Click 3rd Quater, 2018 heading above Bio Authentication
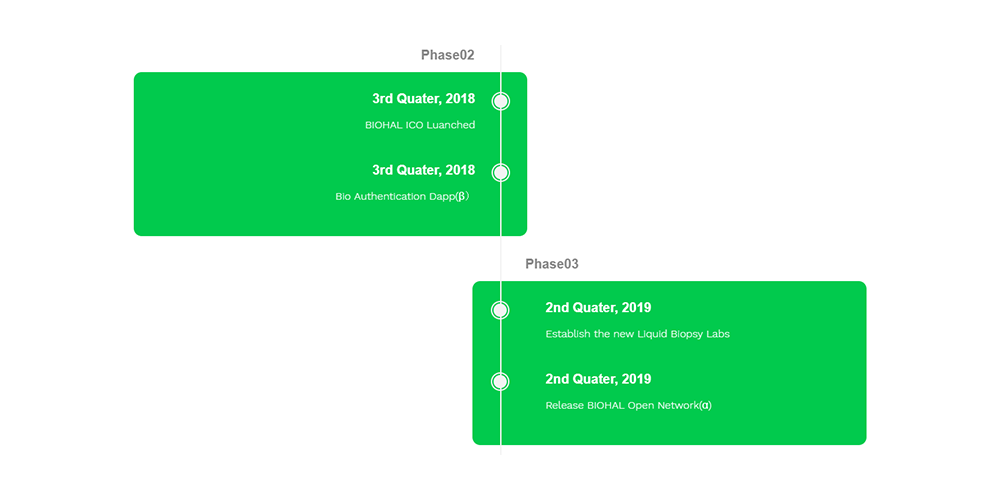The image size is (1000, 500). (x=423, y=170)
